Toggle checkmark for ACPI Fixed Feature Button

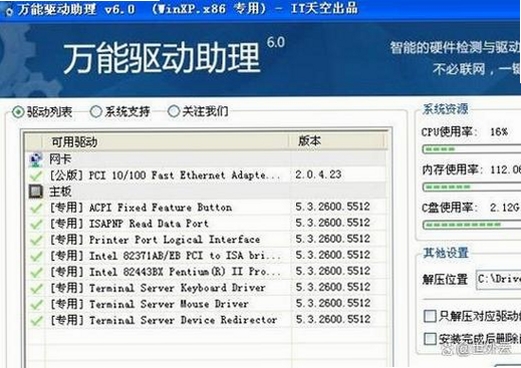point(36,208)
